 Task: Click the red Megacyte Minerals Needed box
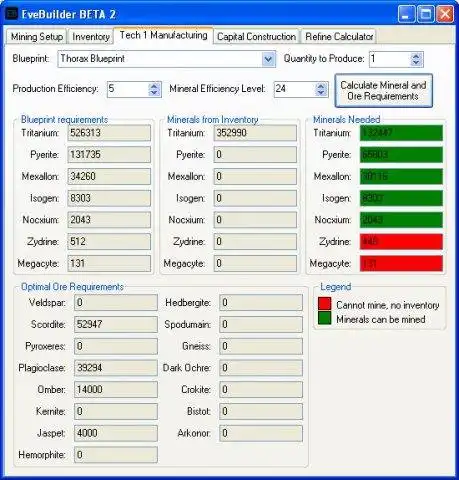(401, 263)
